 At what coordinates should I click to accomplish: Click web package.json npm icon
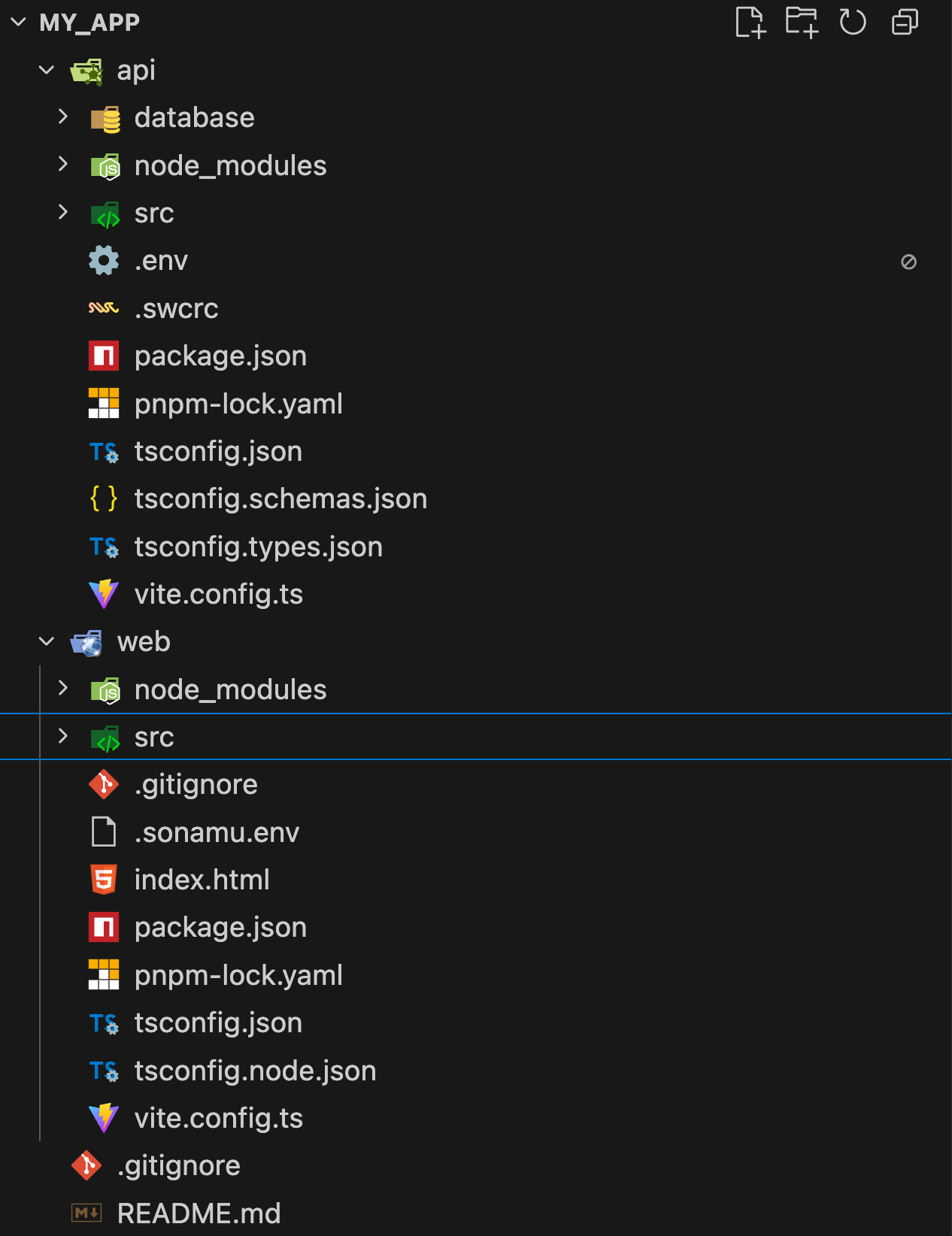click(x=104, y=927)
